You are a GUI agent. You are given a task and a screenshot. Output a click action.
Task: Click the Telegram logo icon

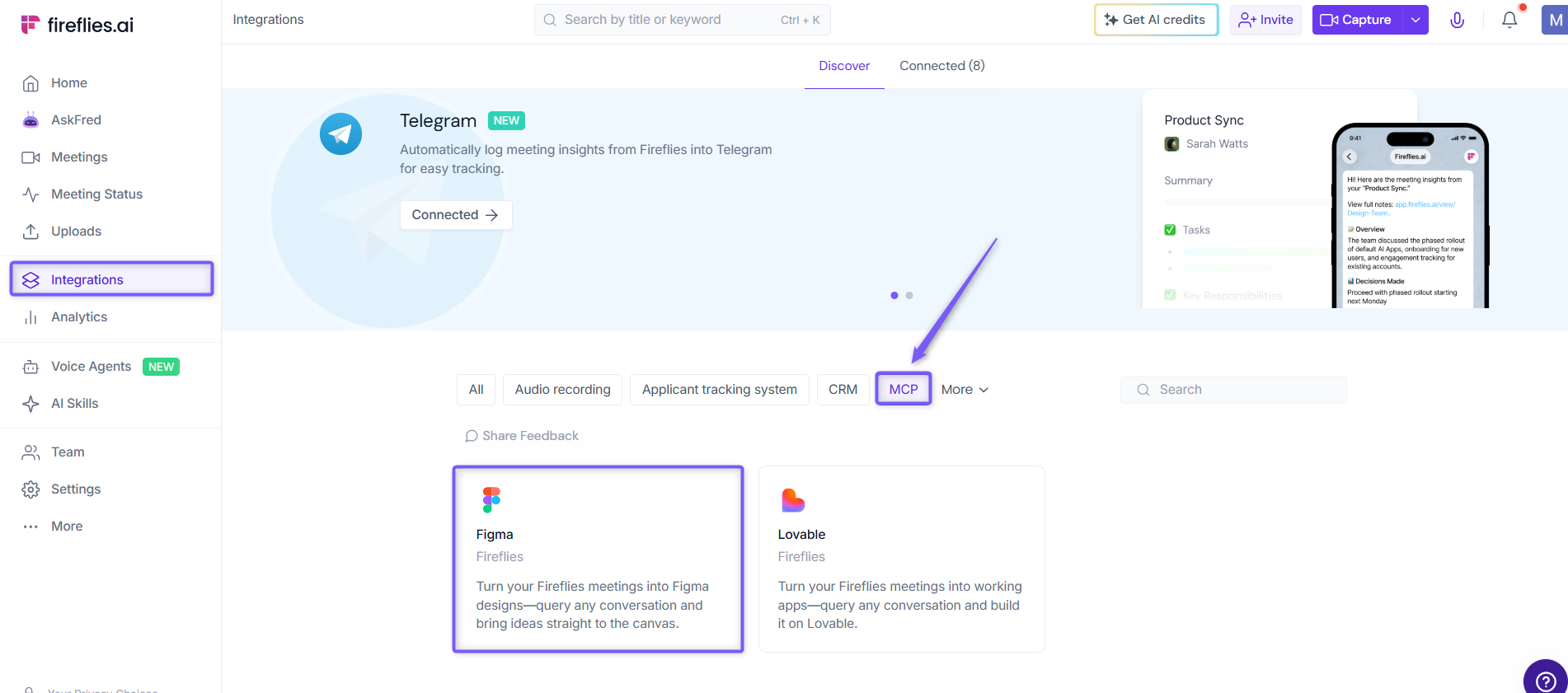340,133
